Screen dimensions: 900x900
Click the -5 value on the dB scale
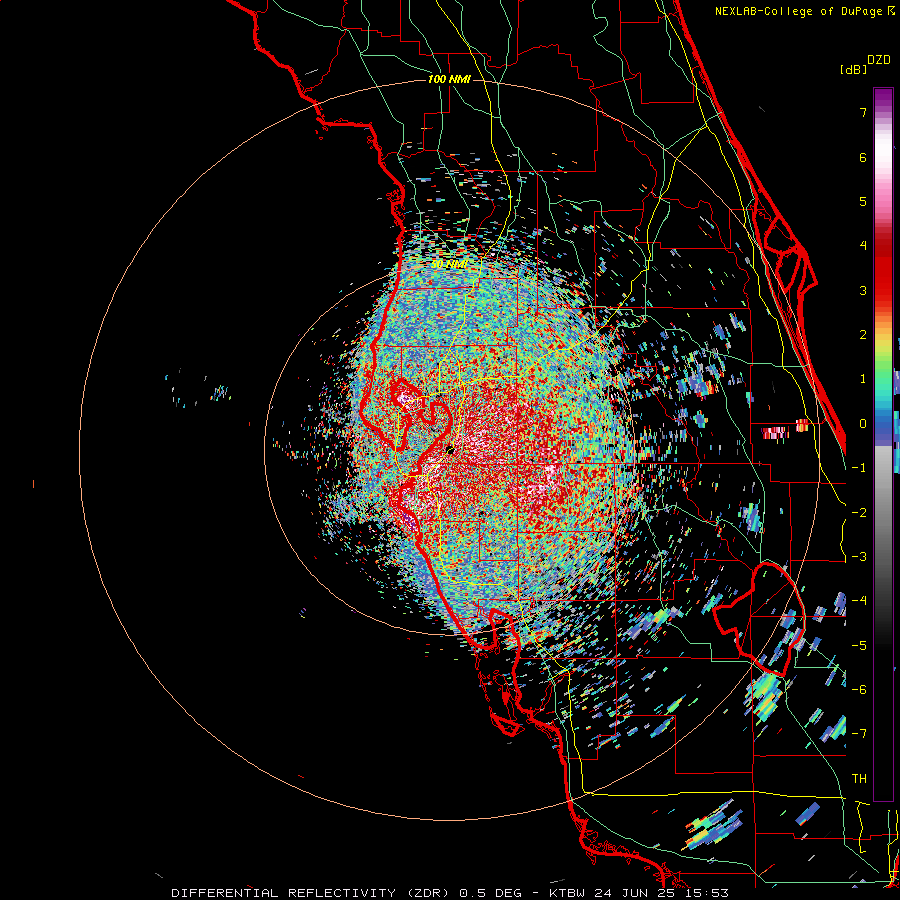pos(859,646)
